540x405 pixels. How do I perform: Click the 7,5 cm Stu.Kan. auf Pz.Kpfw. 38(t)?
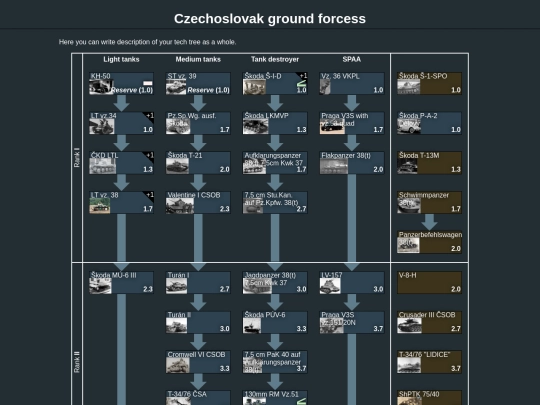[x=275, y=202]
